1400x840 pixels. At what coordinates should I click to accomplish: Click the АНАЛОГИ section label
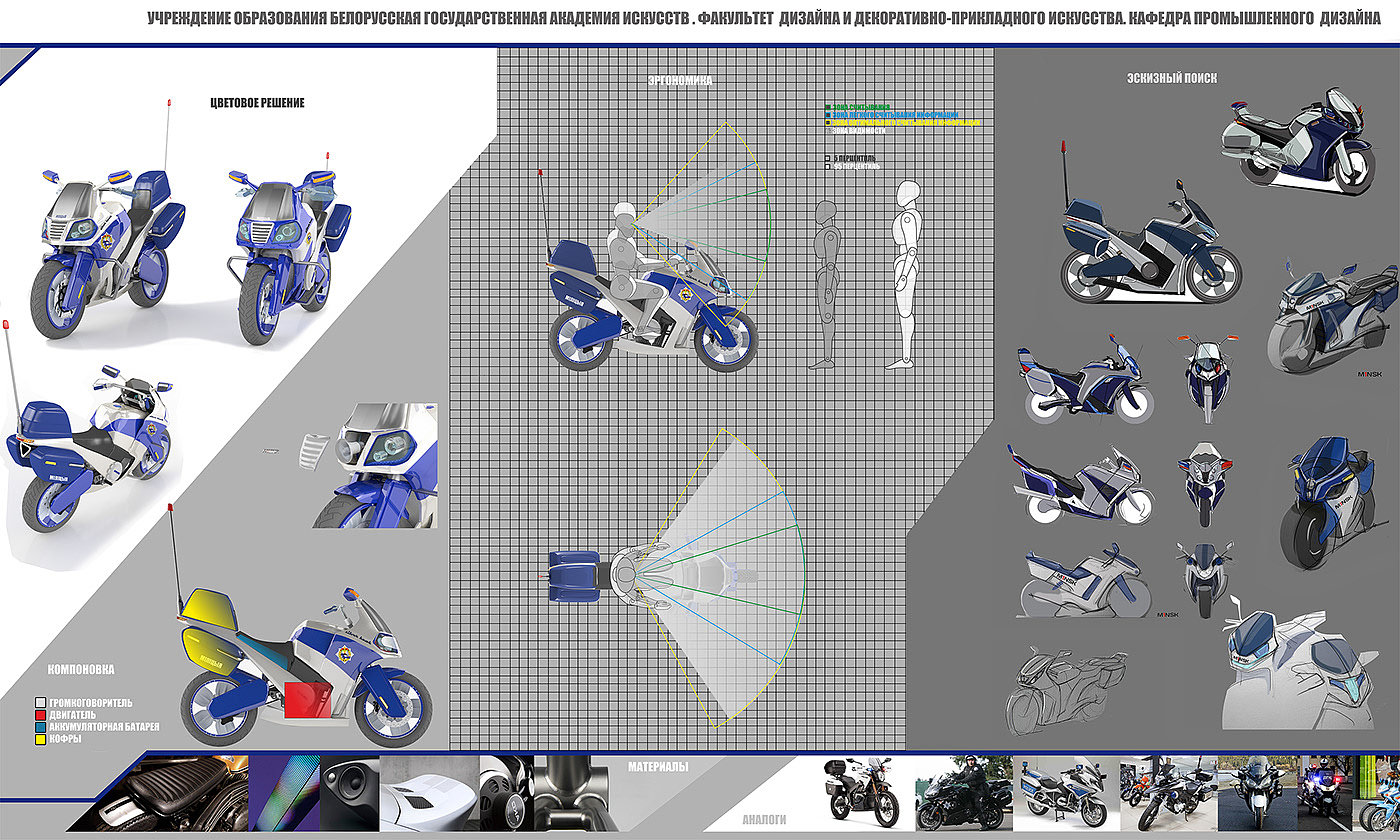[764, 819]
